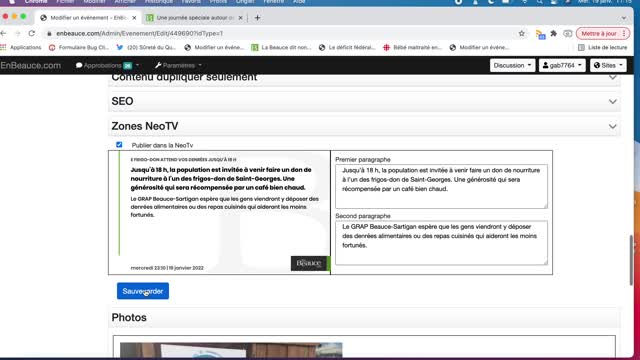The height and width of the screenshot is (360, 640).
Task: Click the site lock icon in address bar
Action: pos(49,33)
